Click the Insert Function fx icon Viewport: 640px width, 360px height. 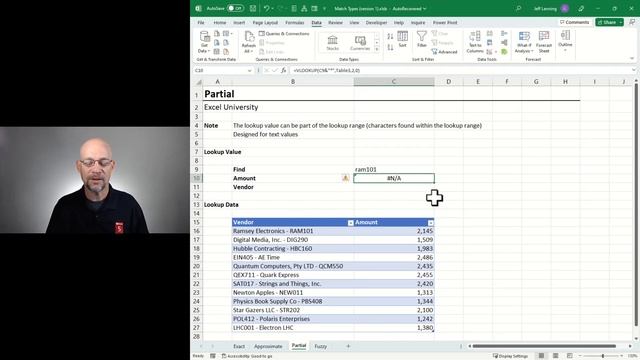click(283, 71)
